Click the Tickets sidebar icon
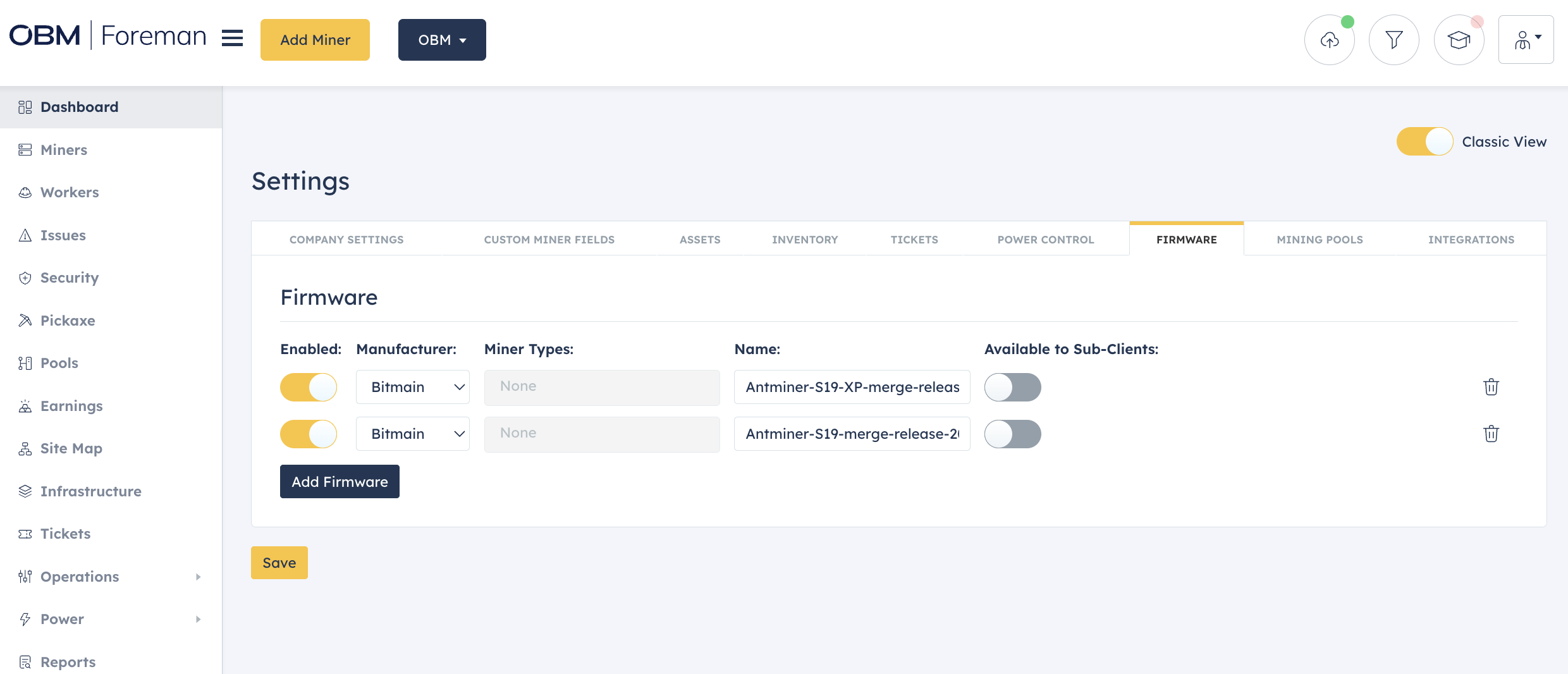The height and width of the screenshot is (674, 1568). [x=25, y=534]
